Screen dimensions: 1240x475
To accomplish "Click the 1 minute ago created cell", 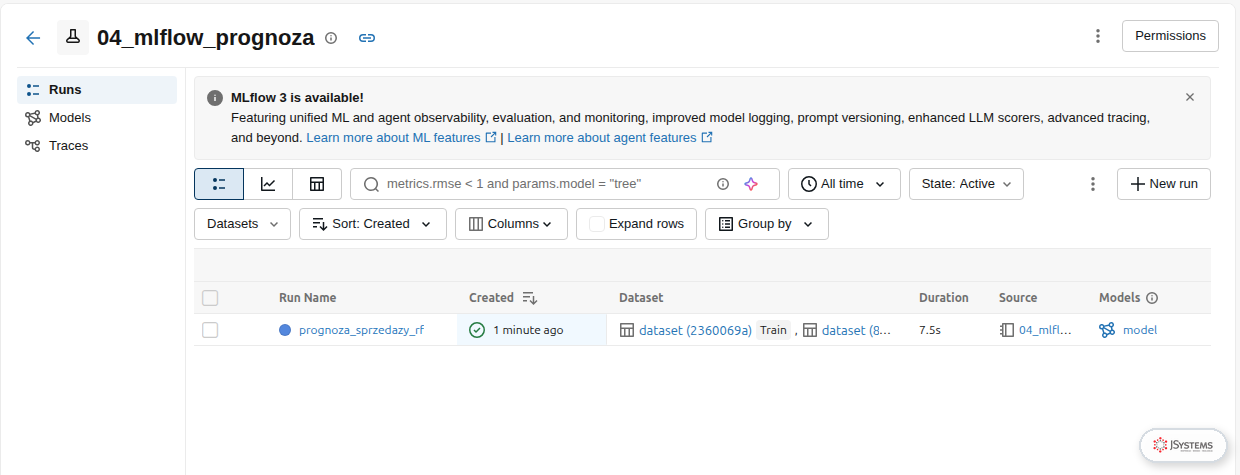I will (532, 330).
